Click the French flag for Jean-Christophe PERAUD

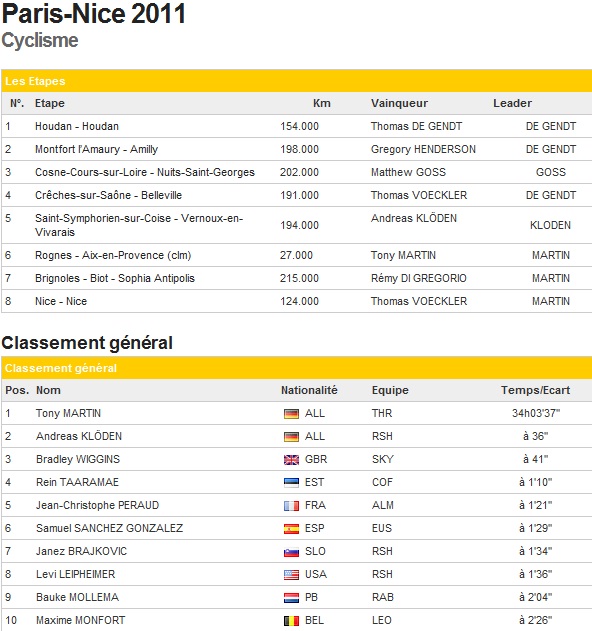tap(291, 505)
